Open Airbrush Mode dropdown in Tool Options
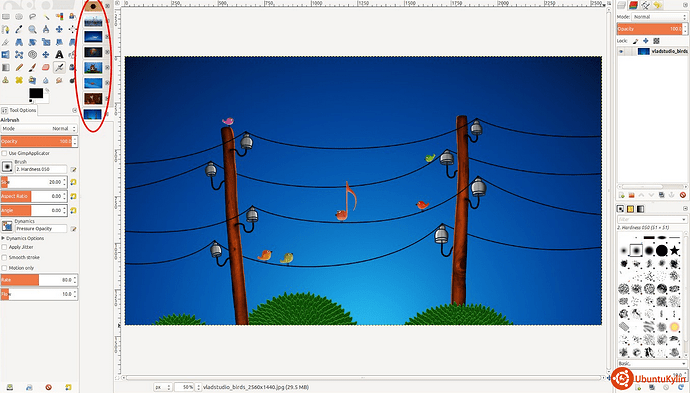 point(39,129)
